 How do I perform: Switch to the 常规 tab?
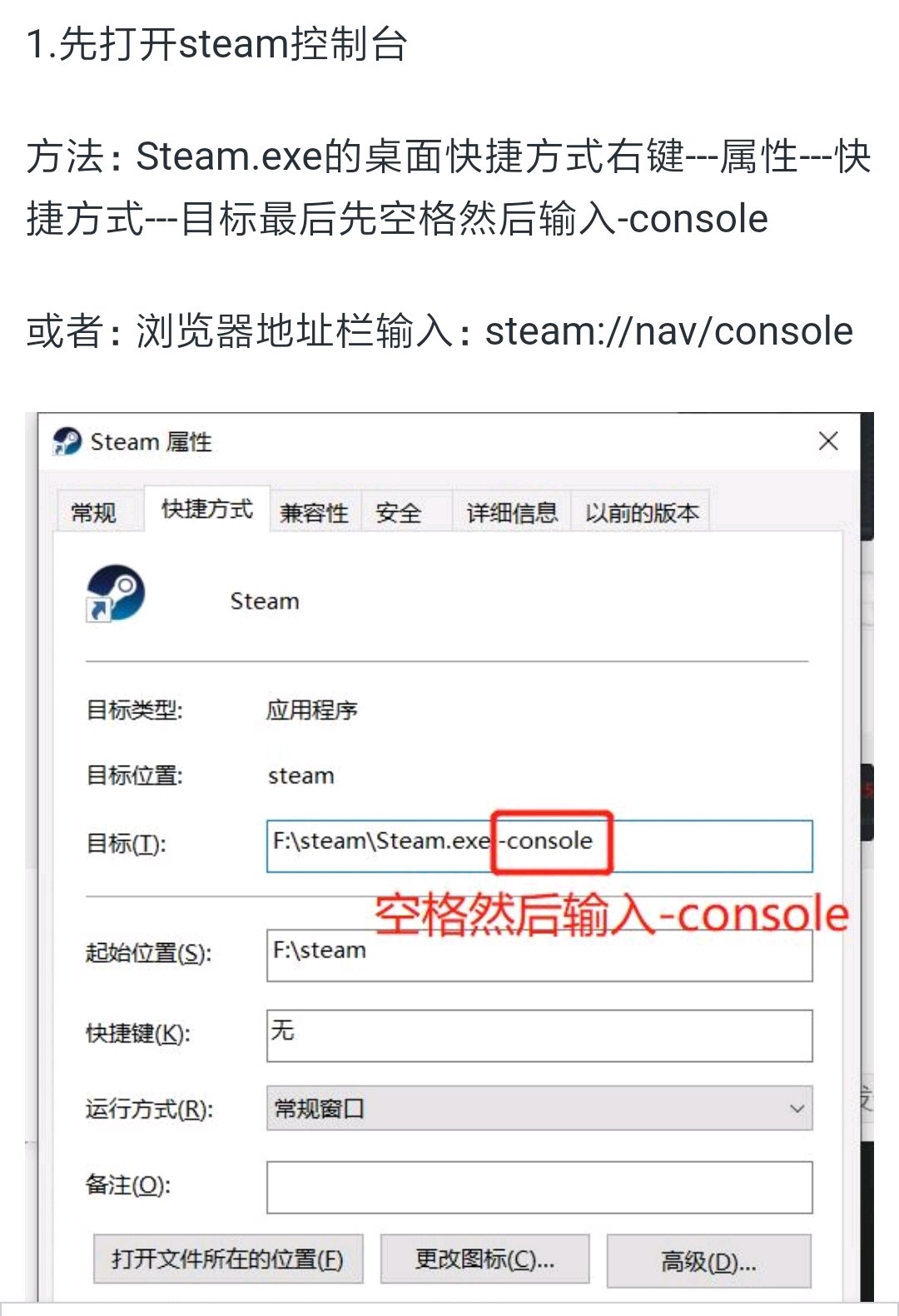(x=93, y=512)
